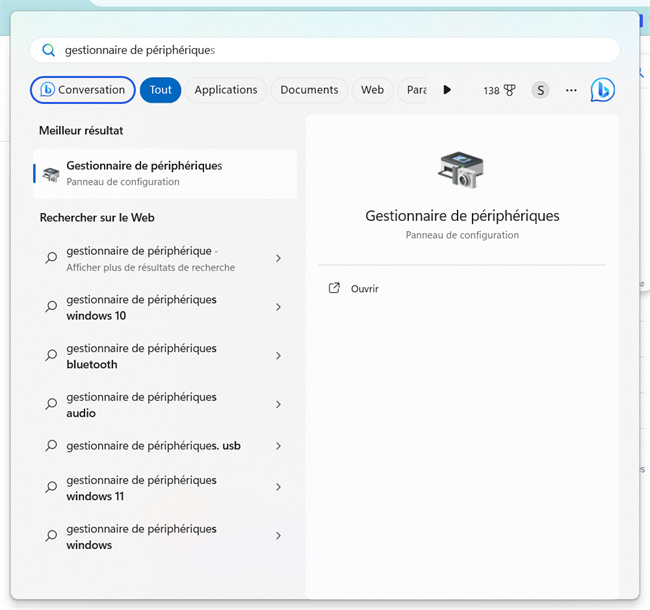The height and width of the screenshot is (610, 650).
Task: Click the search text input field
Action: coord(325,50)
